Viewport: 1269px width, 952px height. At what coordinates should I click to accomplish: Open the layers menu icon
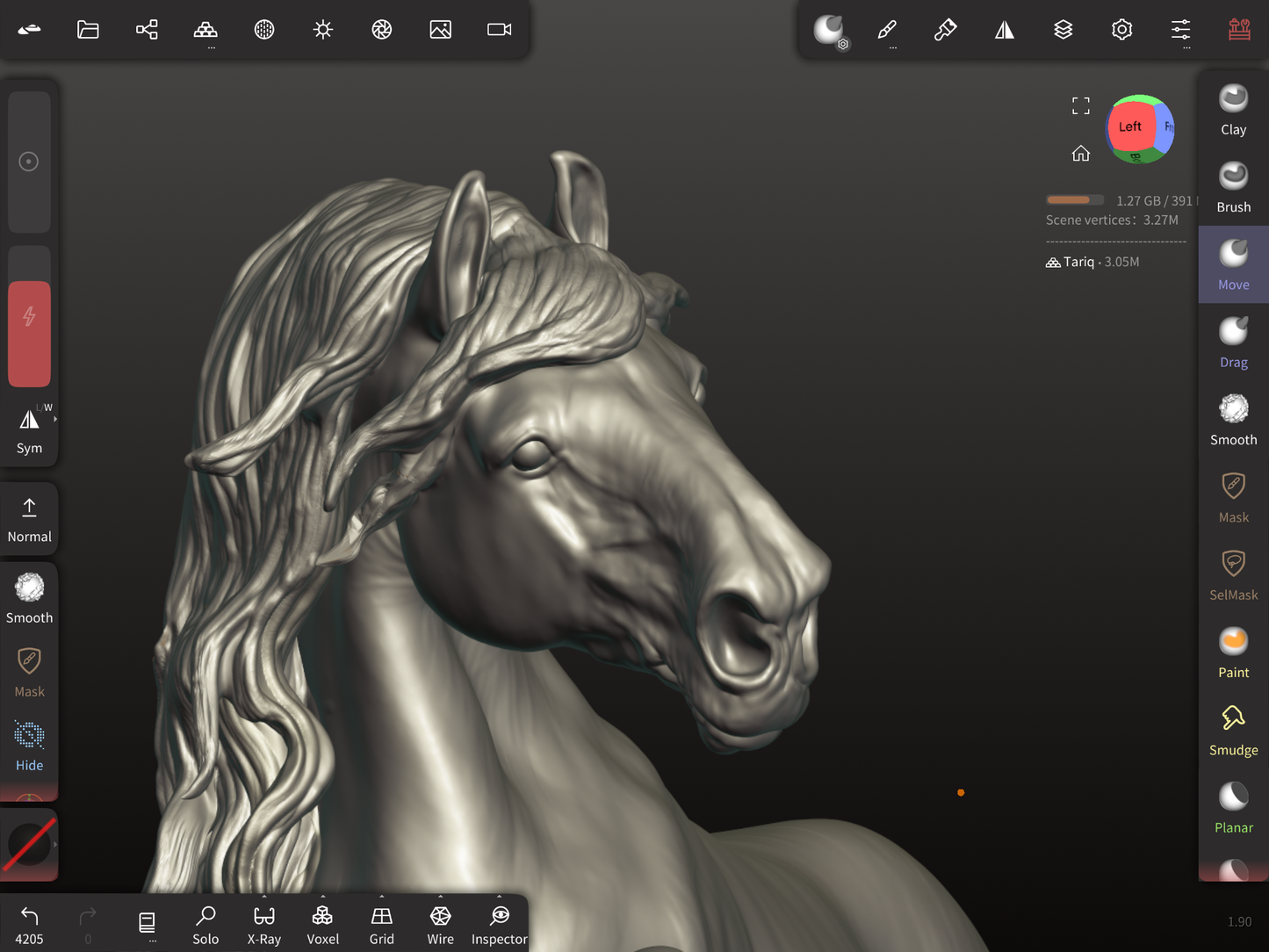point(1063,30)
